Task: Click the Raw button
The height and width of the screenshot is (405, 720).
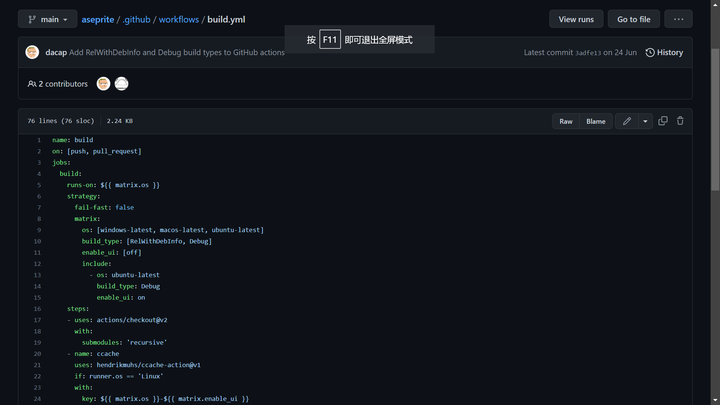Action: pos(566,121)
